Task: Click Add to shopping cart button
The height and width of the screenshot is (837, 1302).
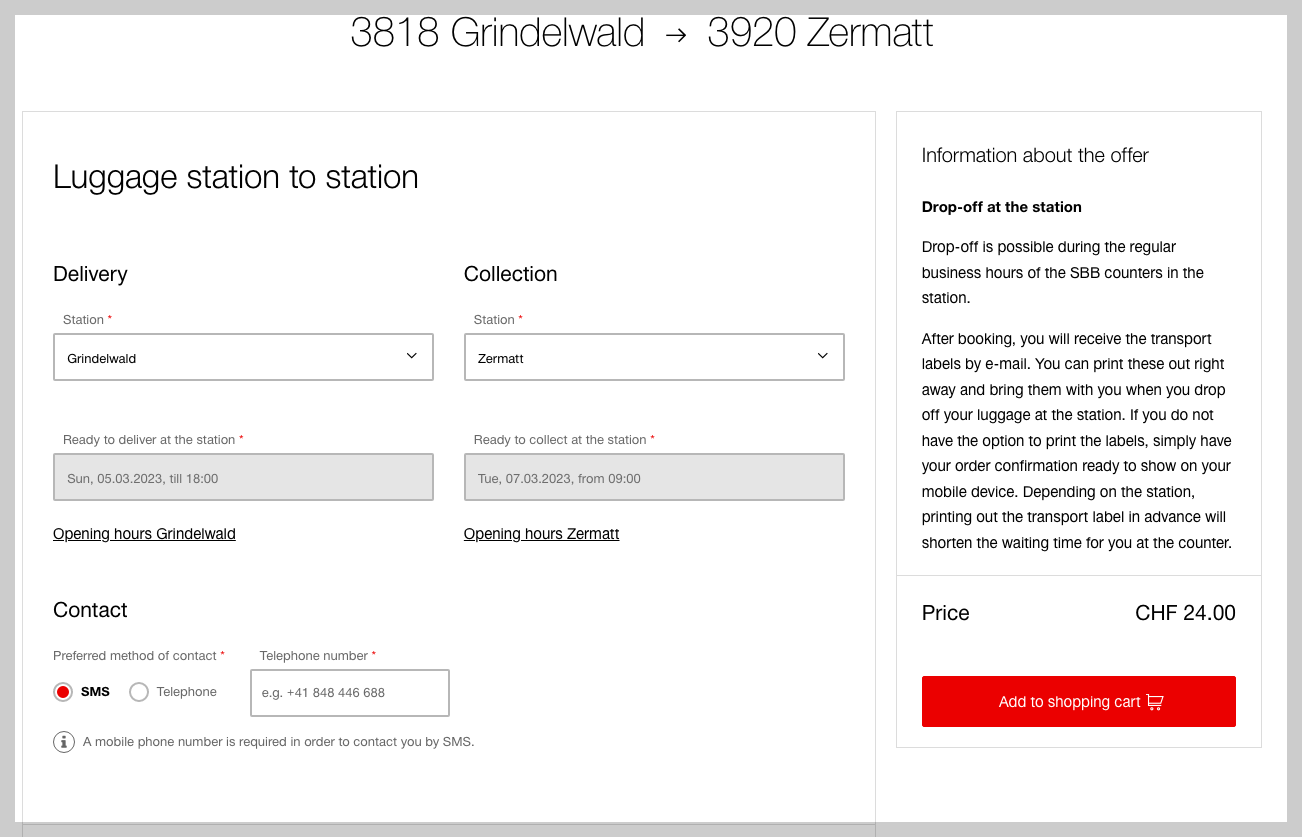Action: click(1079, 701)
